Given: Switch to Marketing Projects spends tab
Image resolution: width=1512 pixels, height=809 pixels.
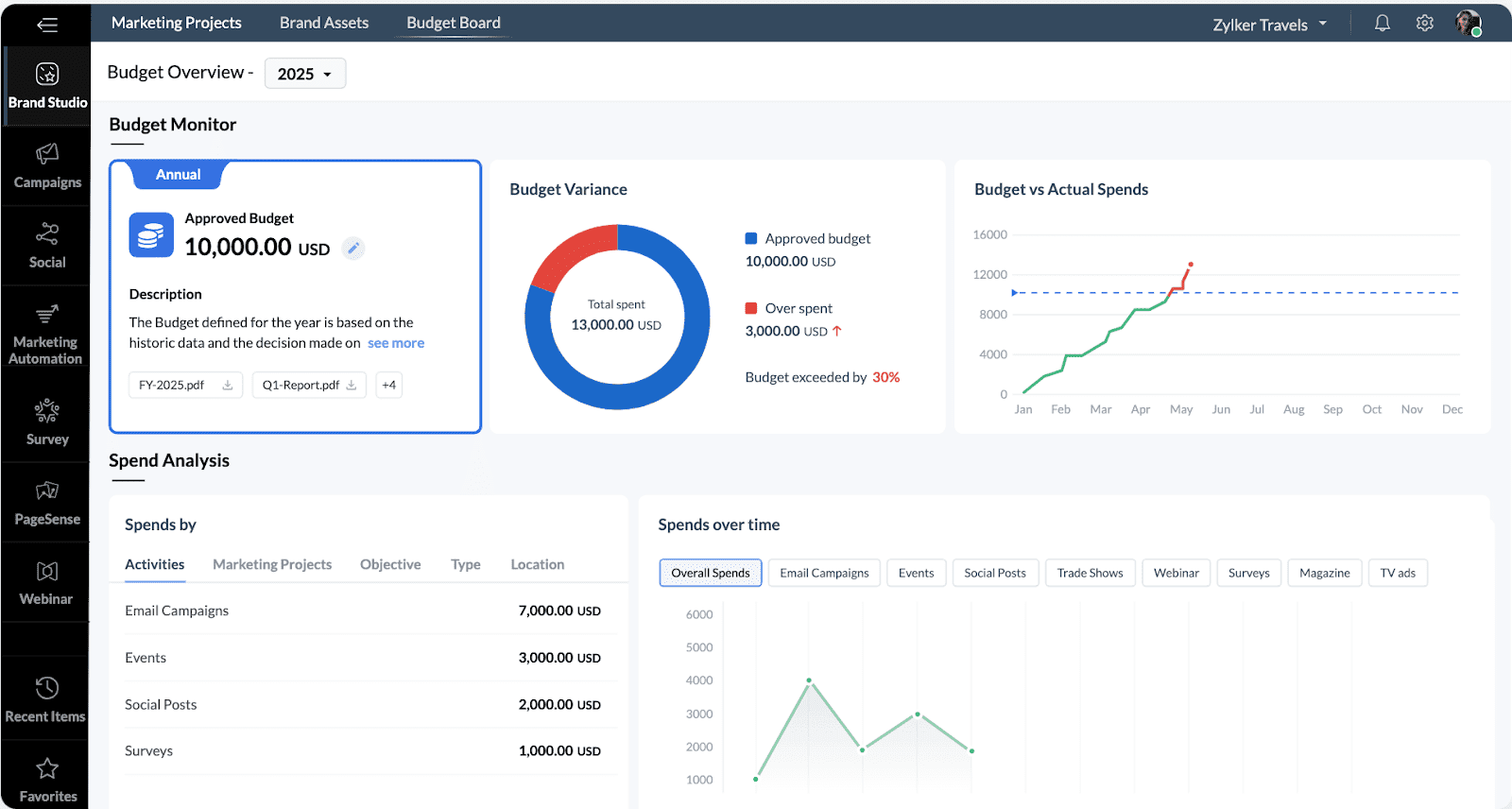Looking at the screenshot, I should click(272, 564).
